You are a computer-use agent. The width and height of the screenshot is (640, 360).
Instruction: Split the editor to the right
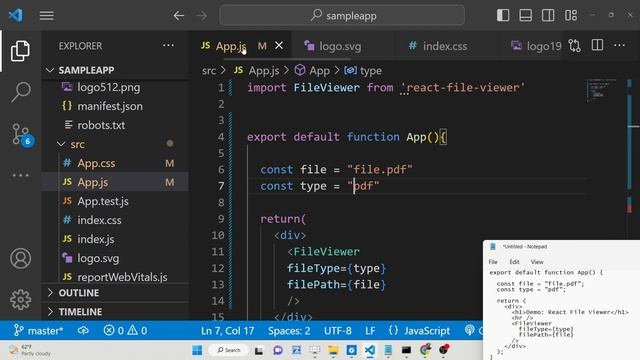click(597, 45)
